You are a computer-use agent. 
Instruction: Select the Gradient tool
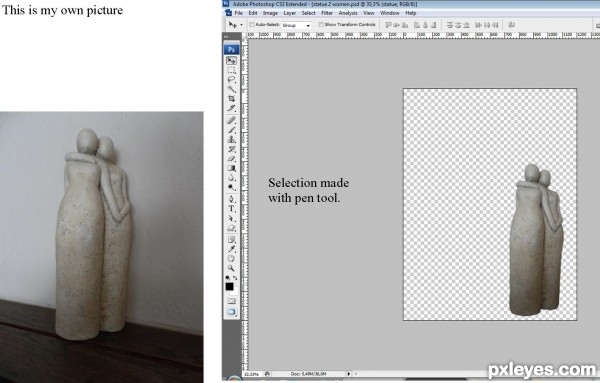(232, 168)
